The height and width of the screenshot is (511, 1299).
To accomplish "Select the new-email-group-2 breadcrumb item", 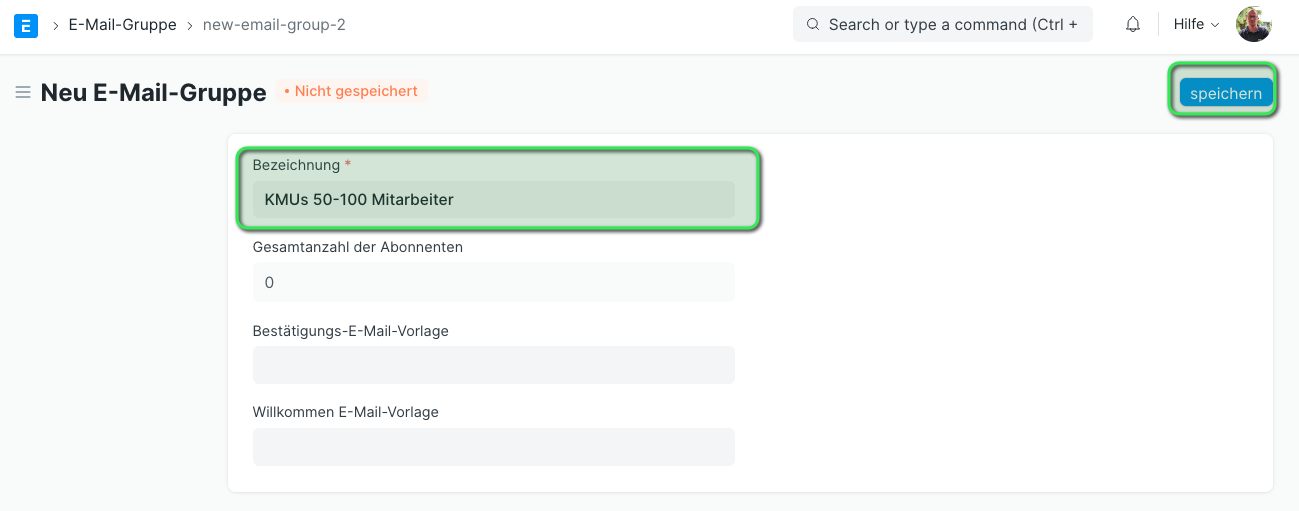I will point(274,25).
